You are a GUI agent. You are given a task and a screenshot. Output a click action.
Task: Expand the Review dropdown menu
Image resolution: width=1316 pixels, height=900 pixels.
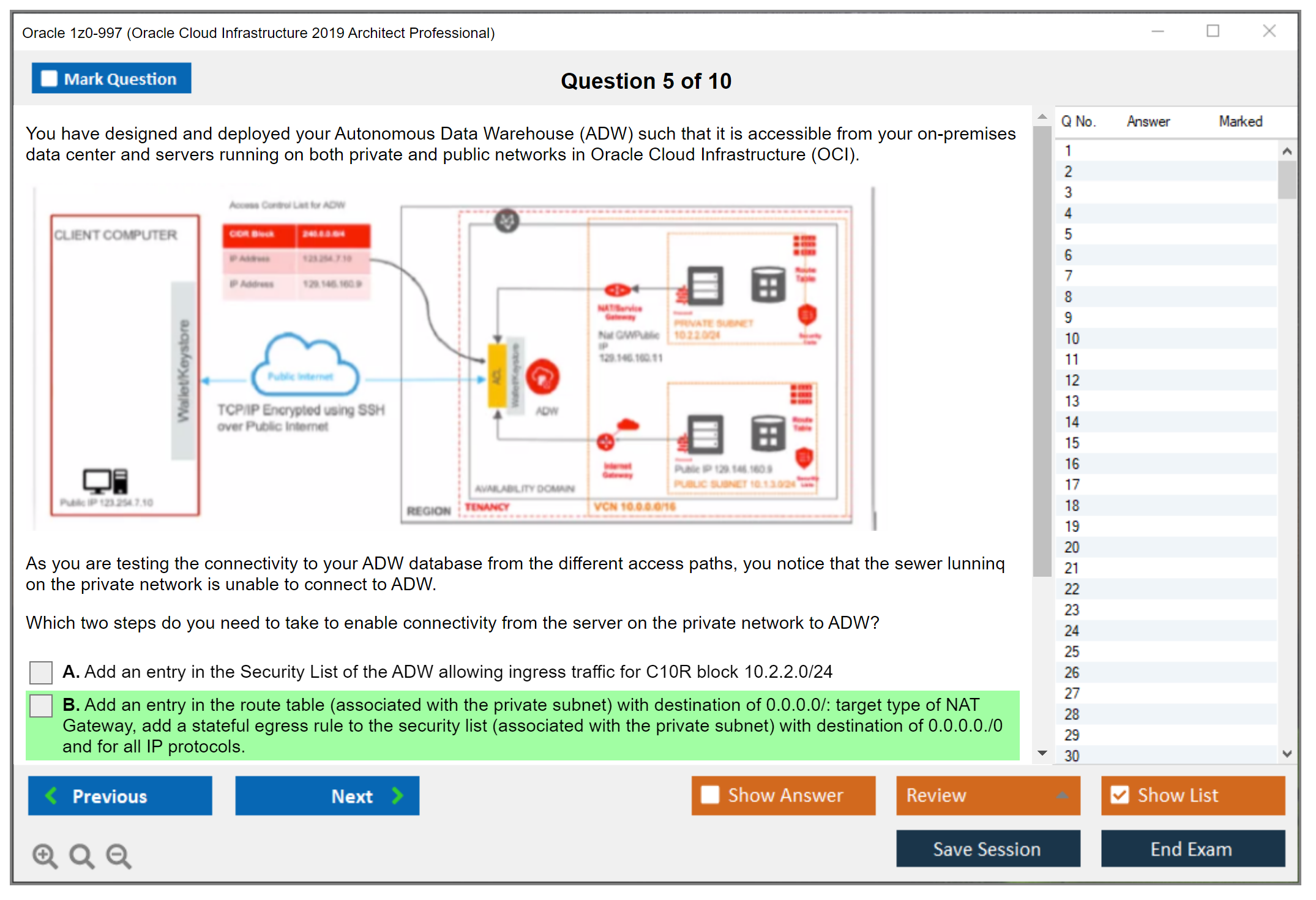1062,795
